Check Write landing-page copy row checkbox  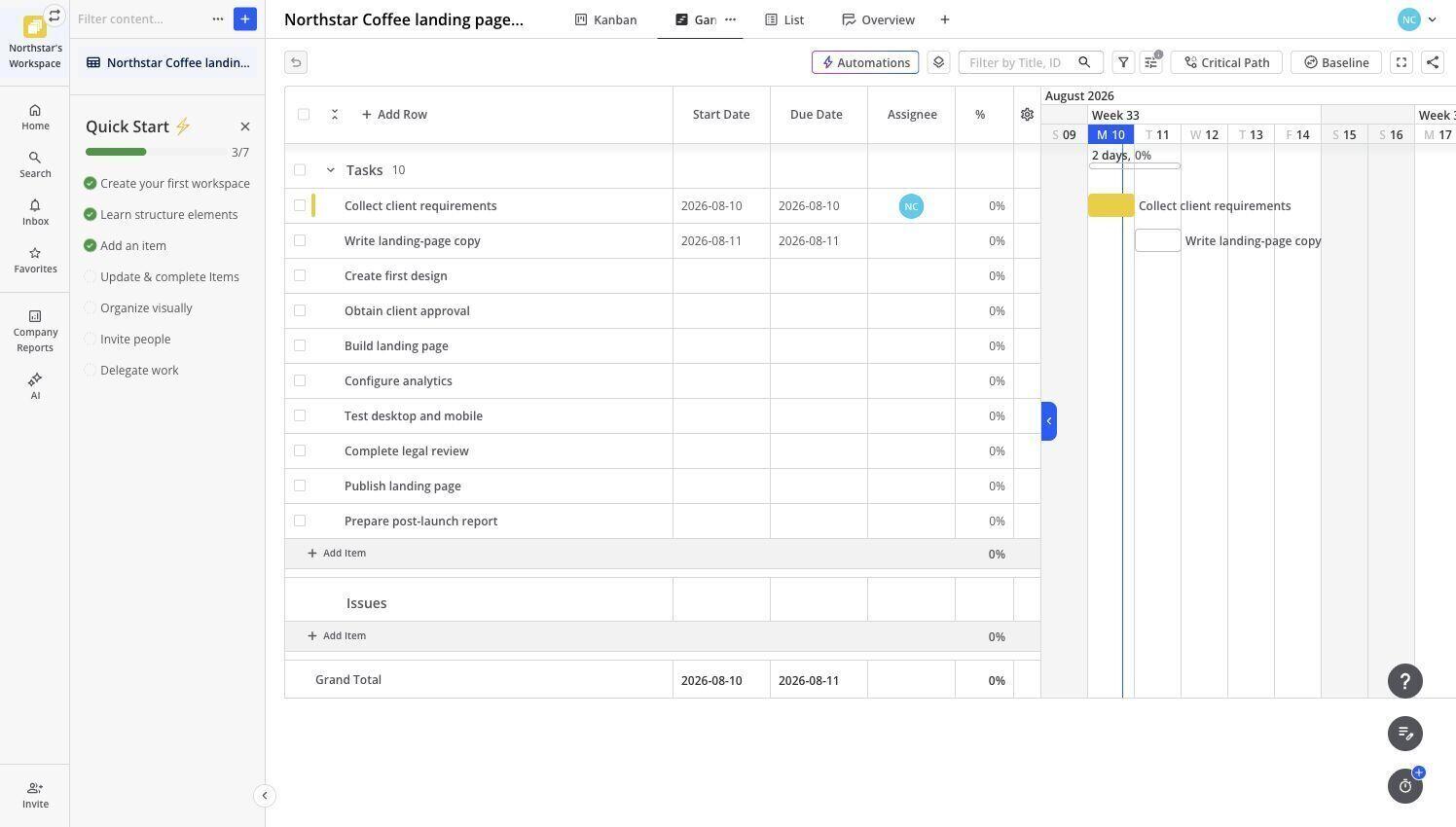(300, 240)
